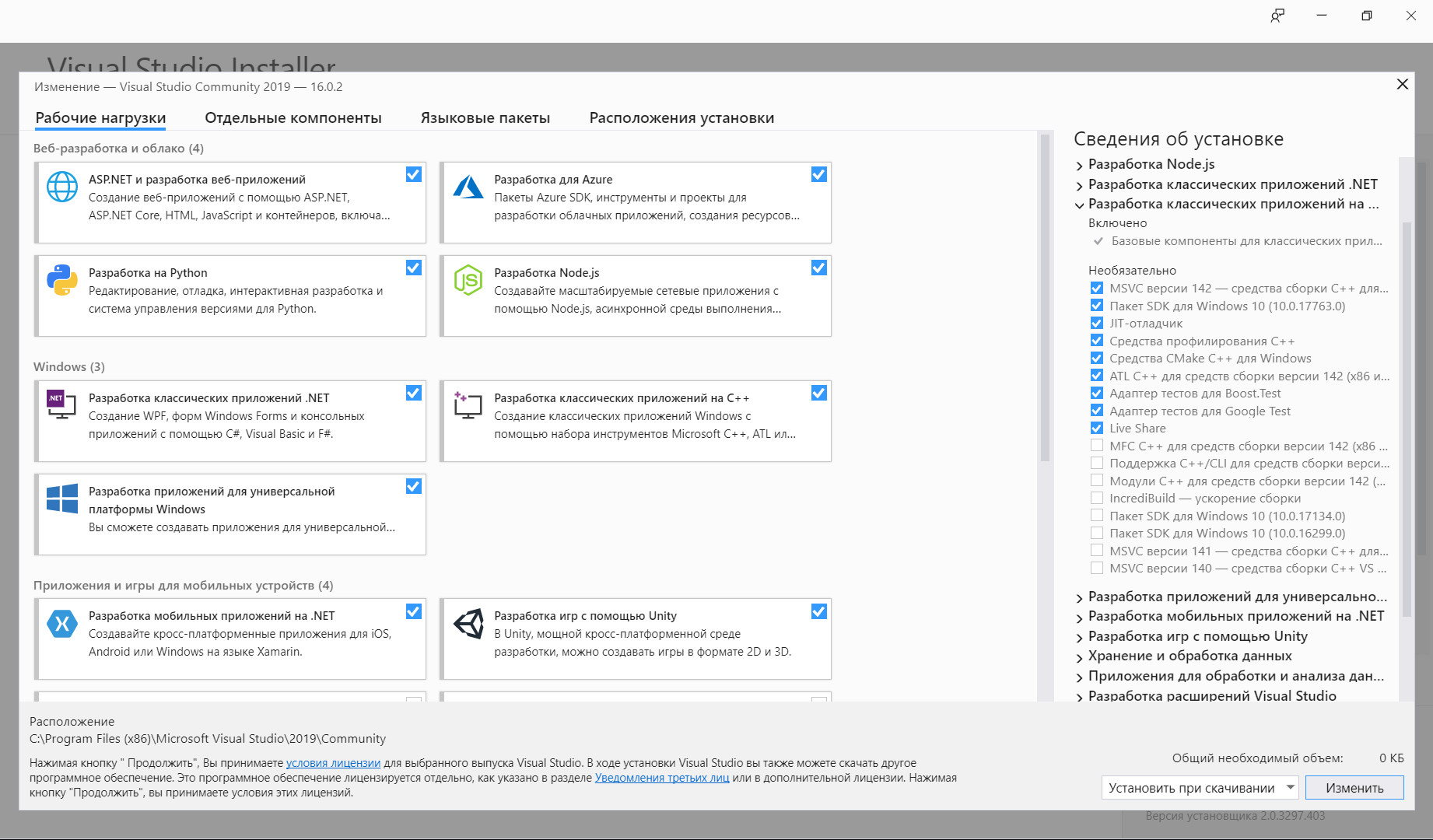Select the ASP.NET и разработка веб-приложений title

tap(197, 180)
